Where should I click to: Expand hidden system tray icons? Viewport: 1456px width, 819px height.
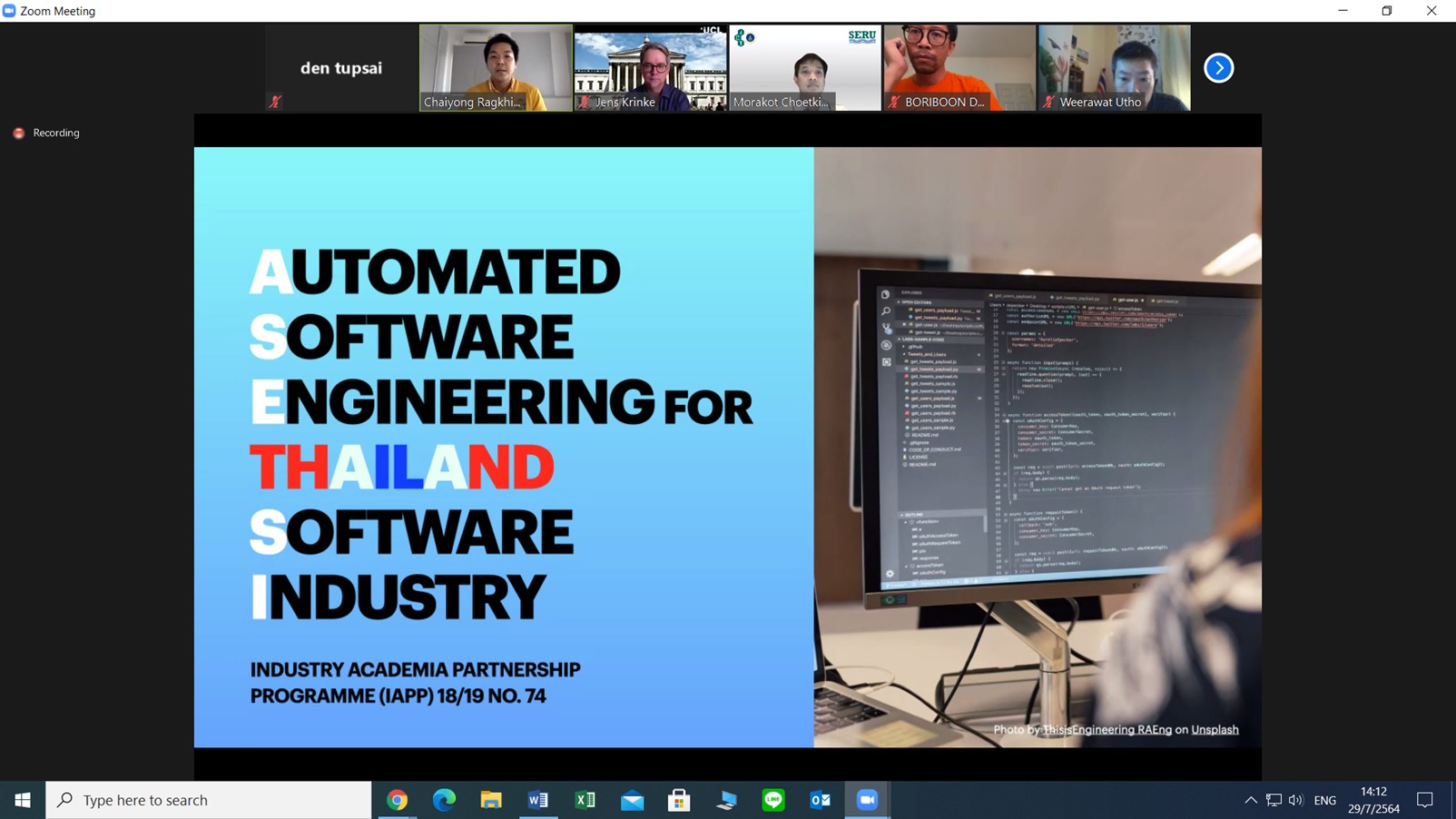pyautogui.click(x=1251, y=800)
